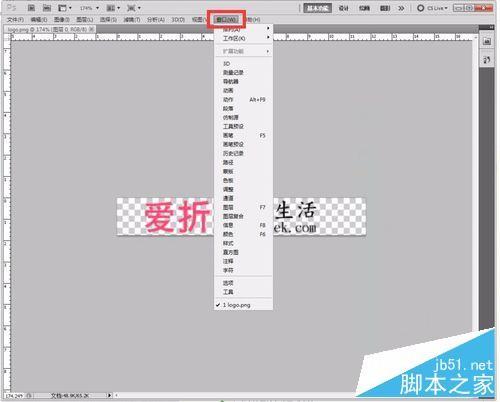This screenshot has height=402, width=500.
Task: Choose 画笔预设 in the Window menu
Action: coord(243,144)
